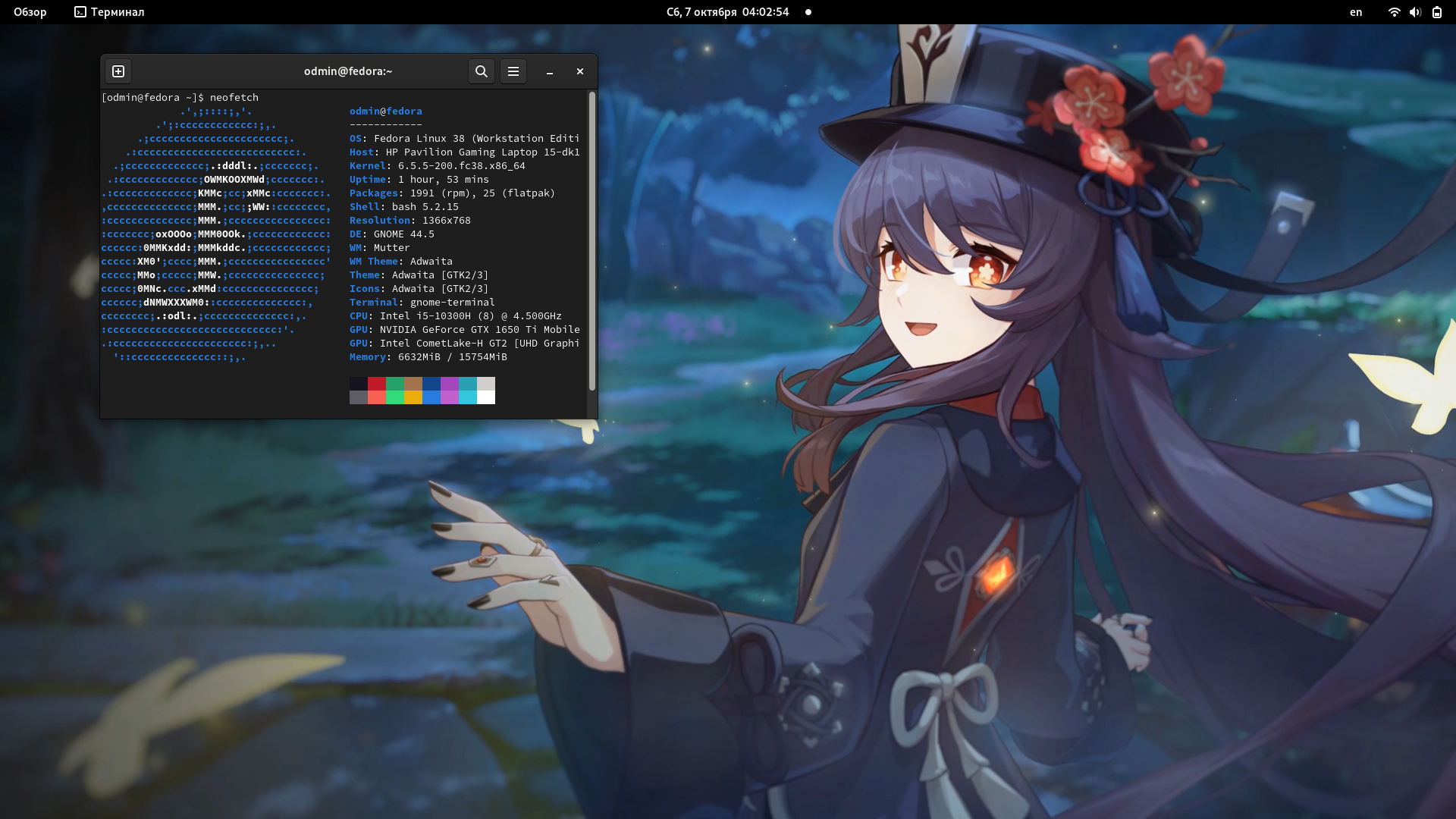The width and height of the screenshot is (1456, 819).
Task: Click the OS: Fedora Linux 38 line
Action: [x=464, y=139]
